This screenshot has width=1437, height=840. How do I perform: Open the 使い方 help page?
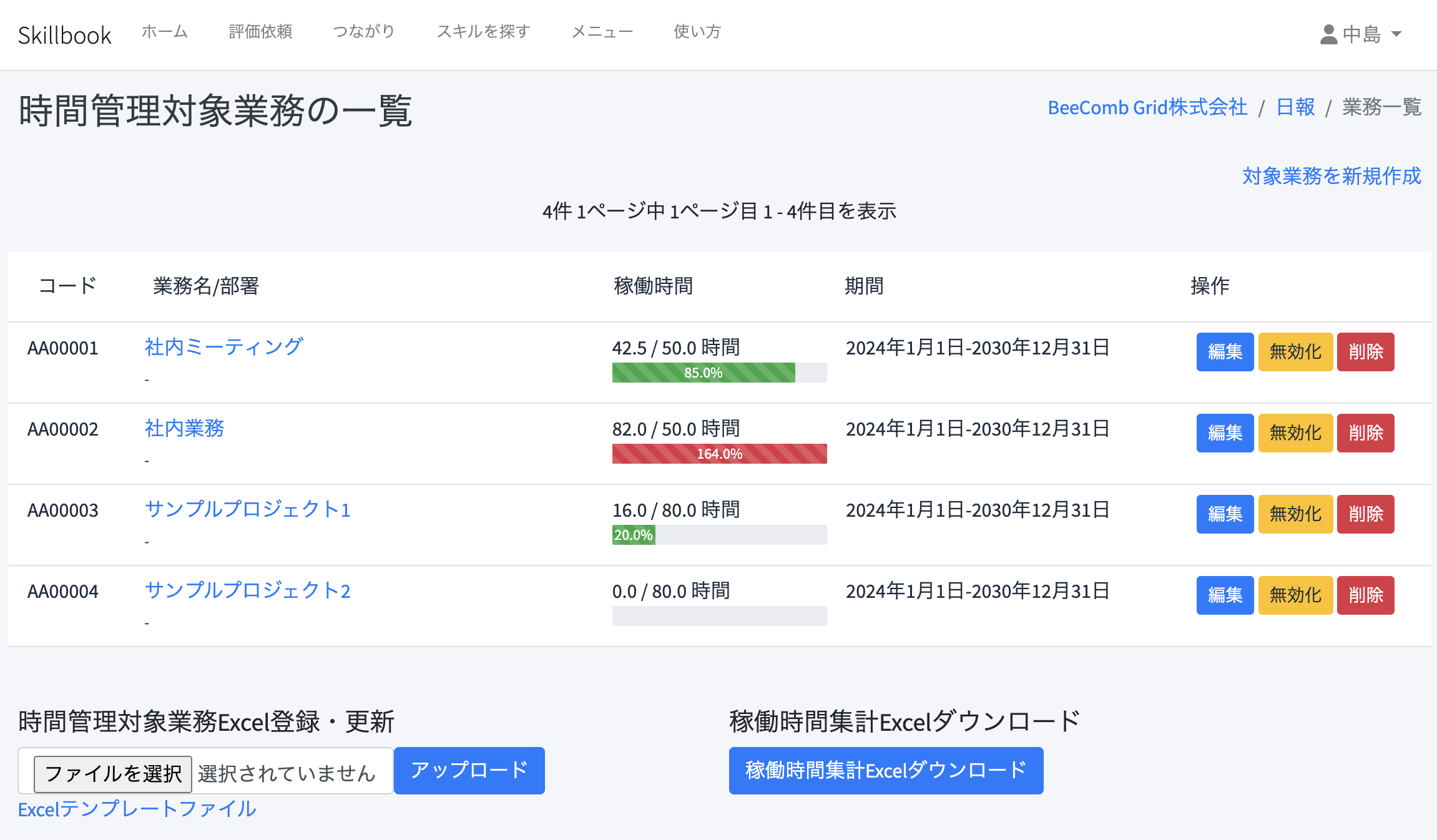[697, 32]
